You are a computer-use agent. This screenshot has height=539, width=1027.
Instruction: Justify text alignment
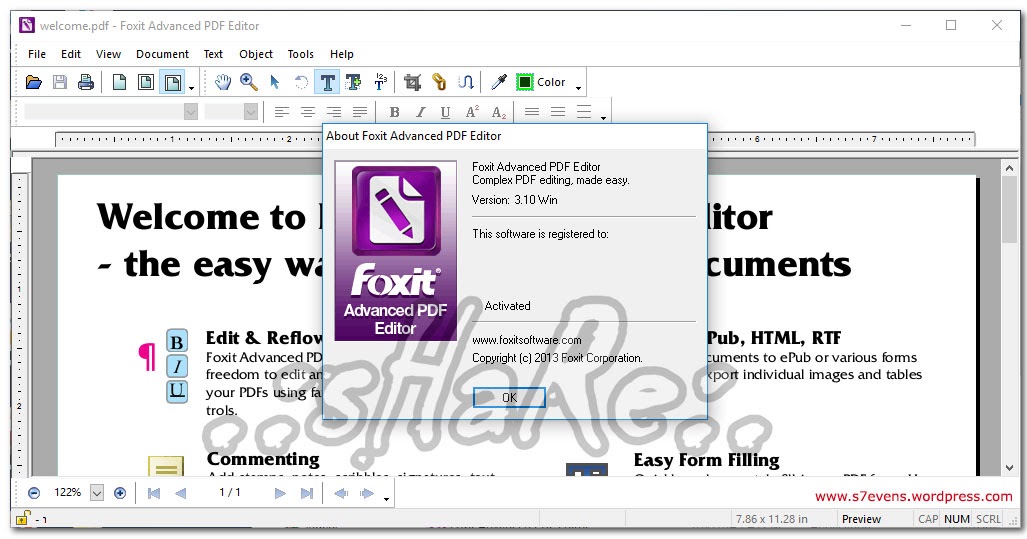(360, 113)
